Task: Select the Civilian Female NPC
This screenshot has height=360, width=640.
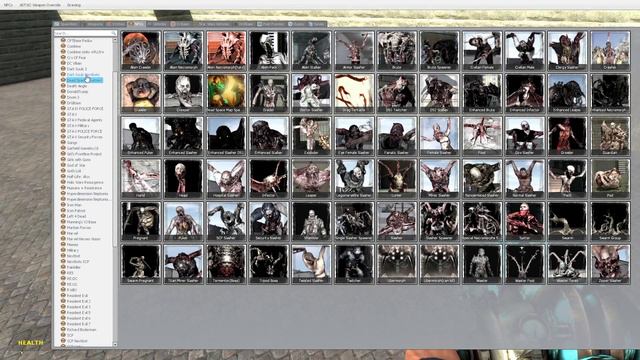Action: pyautogui.click(x=482, y=51)
